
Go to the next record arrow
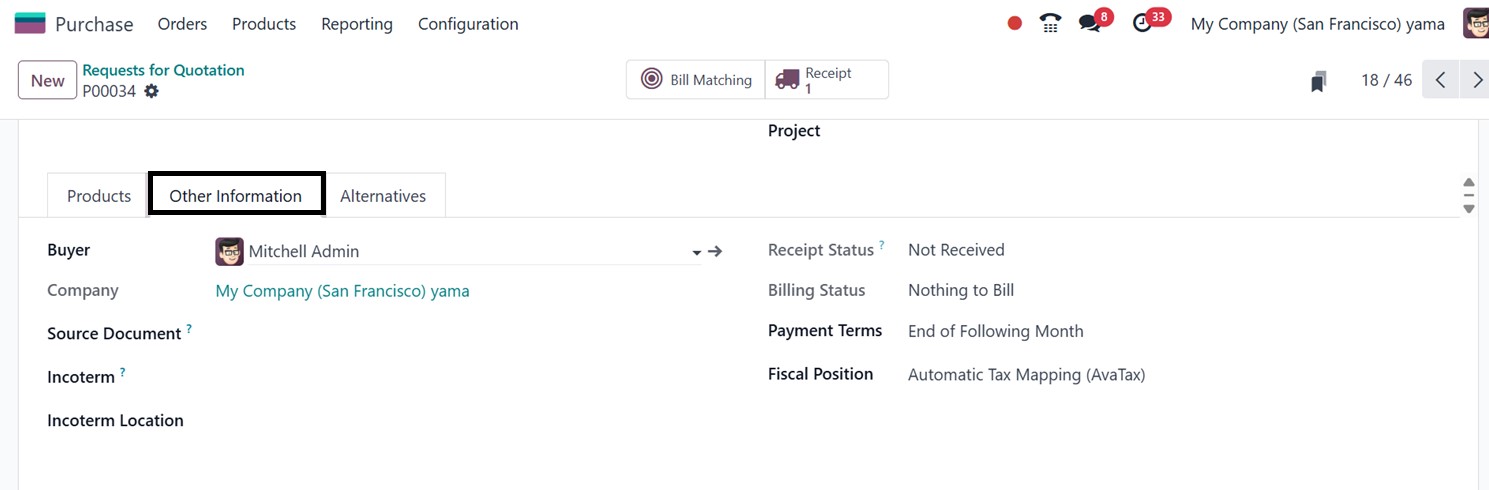1476,80
